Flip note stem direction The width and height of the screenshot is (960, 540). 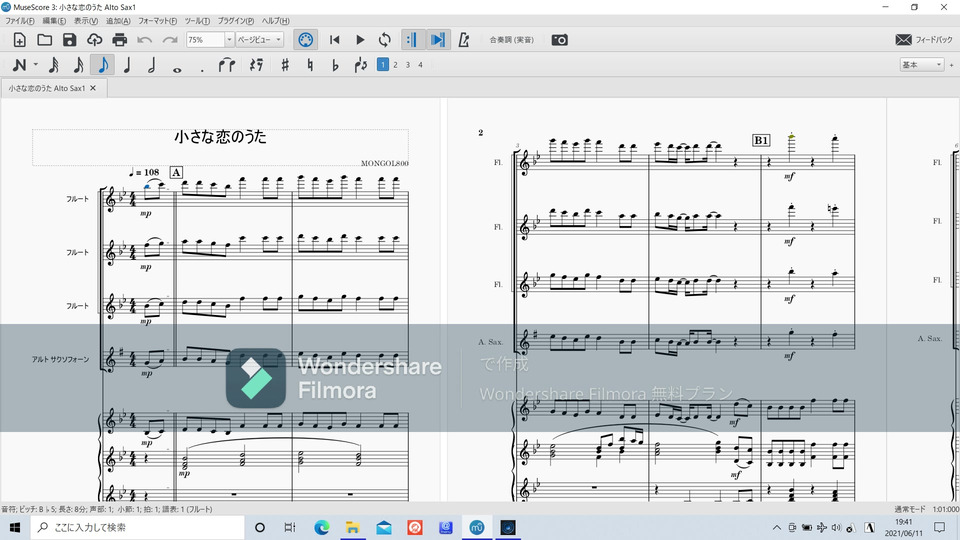pyautogui.click(x=361, y=65)
